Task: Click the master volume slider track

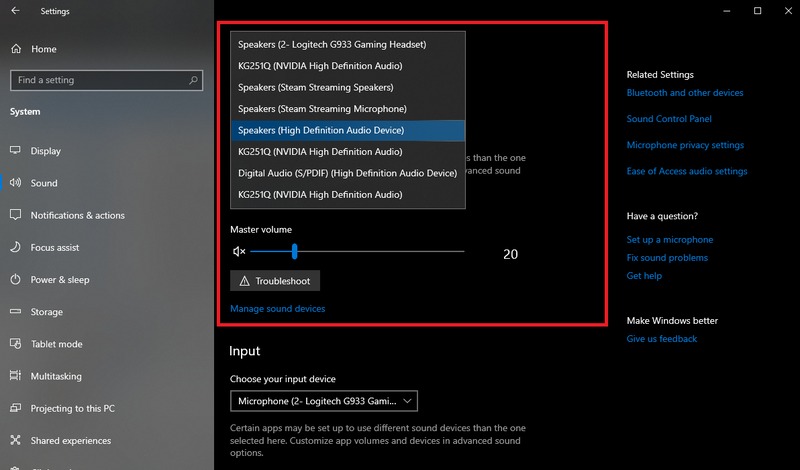Action: tap(380, 252)
